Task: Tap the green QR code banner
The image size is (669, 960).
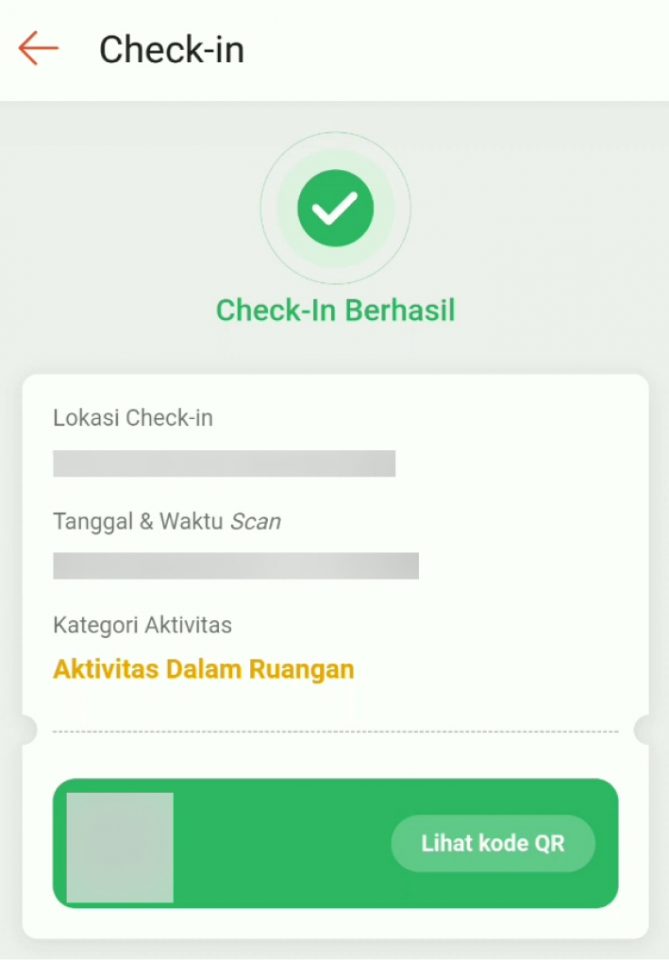Action: click(x=335, y=843)
